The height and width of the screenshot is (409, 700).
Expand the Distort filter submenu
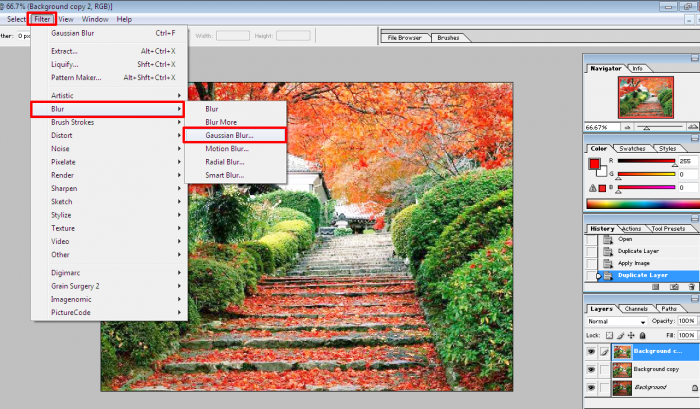[109, 135]
